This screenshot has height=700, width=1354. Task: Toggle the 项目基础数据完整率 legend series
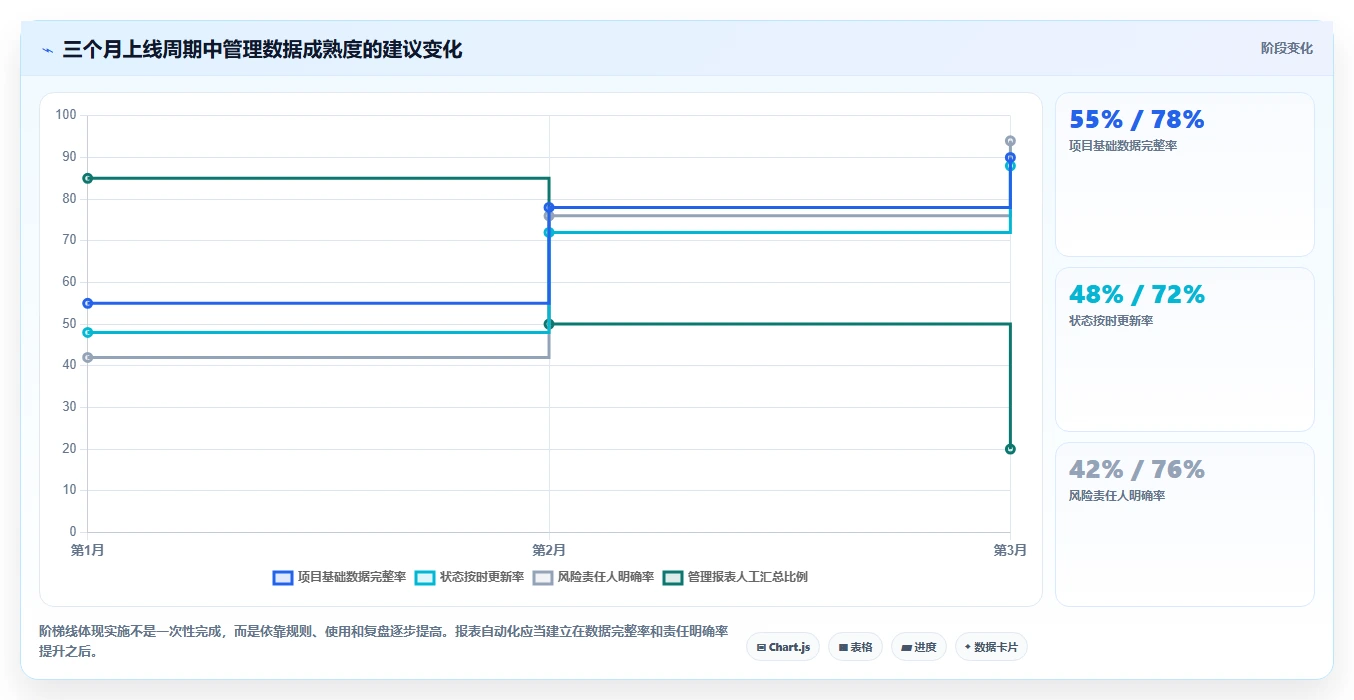(x=339, y=577)
